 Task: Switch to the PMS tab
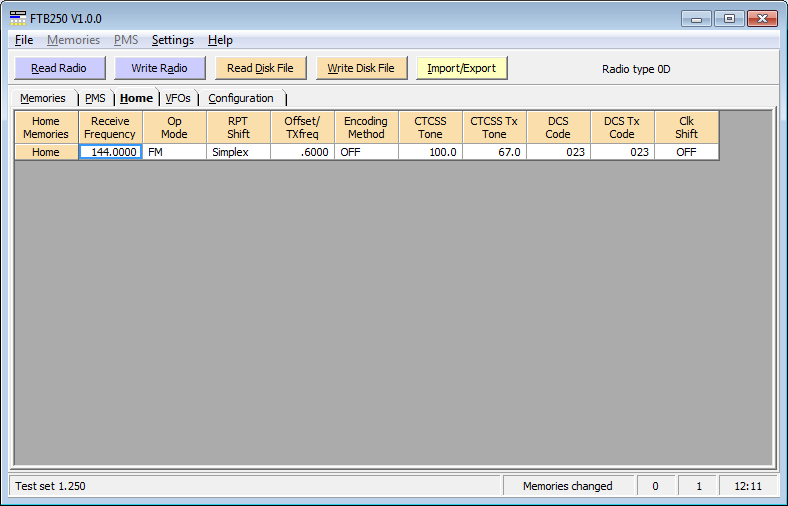pos(95,98)
